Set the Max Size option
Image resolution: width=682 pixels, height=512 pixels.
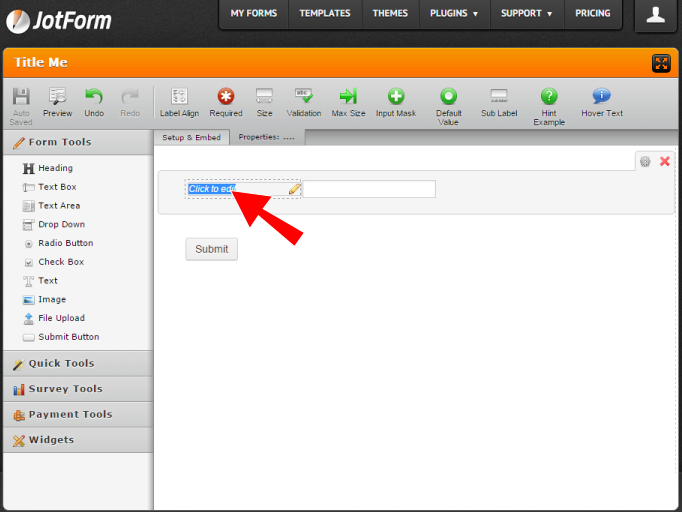[348, 103]
